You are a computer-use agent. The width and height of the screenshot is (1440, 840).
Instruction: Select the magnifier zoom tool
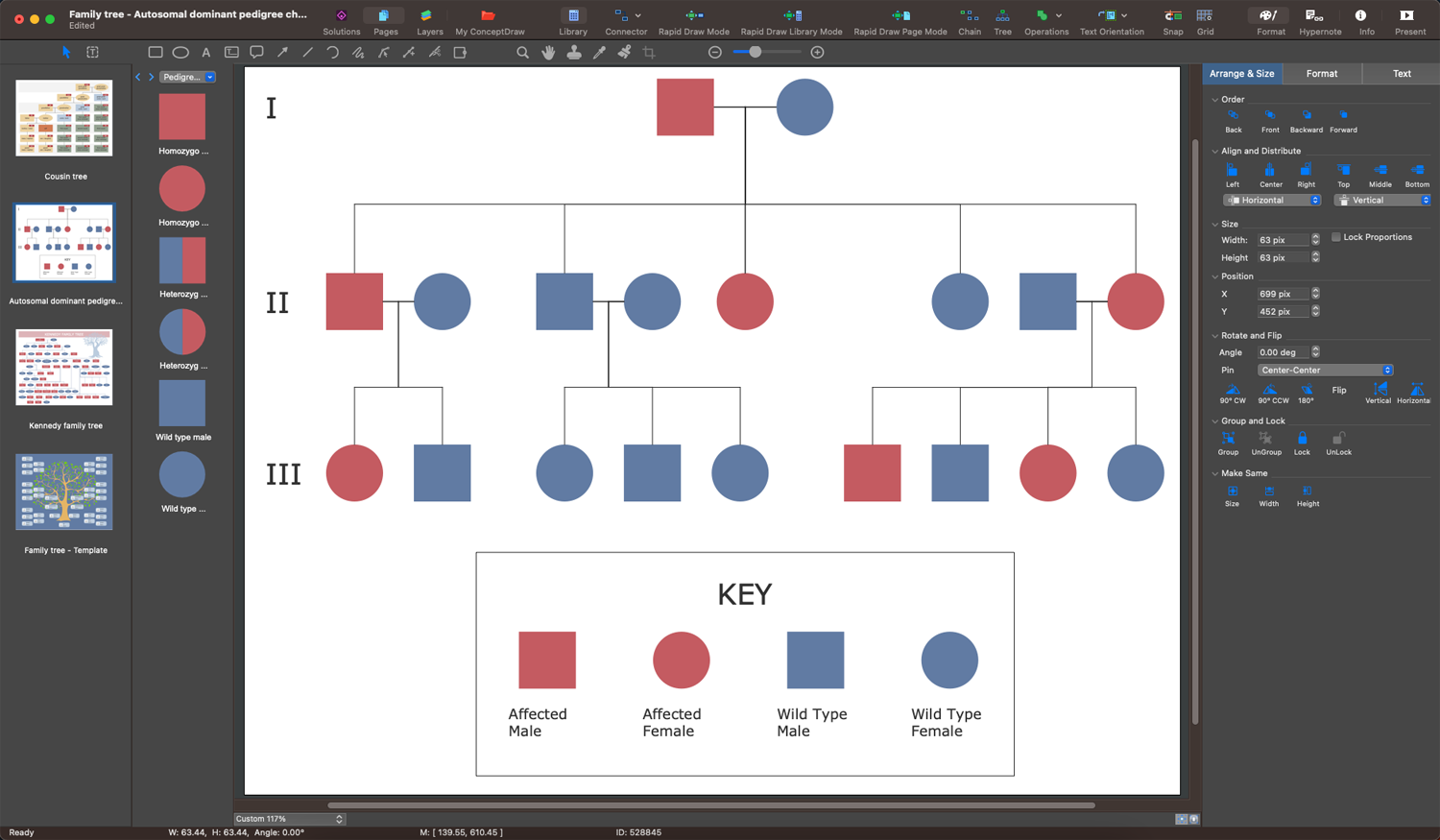coord(522,53)
